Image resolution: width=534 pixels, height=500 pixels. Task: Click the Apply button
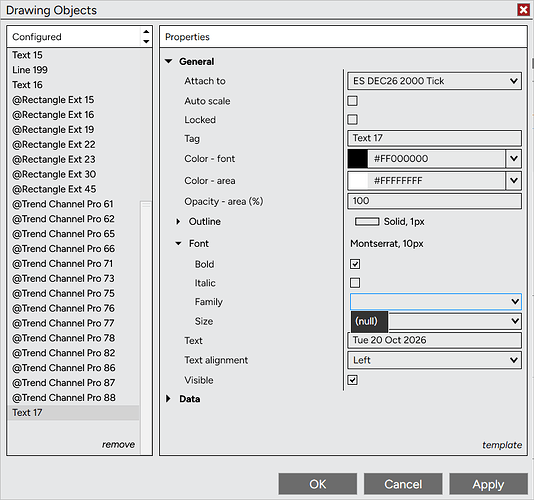[488, 484]
